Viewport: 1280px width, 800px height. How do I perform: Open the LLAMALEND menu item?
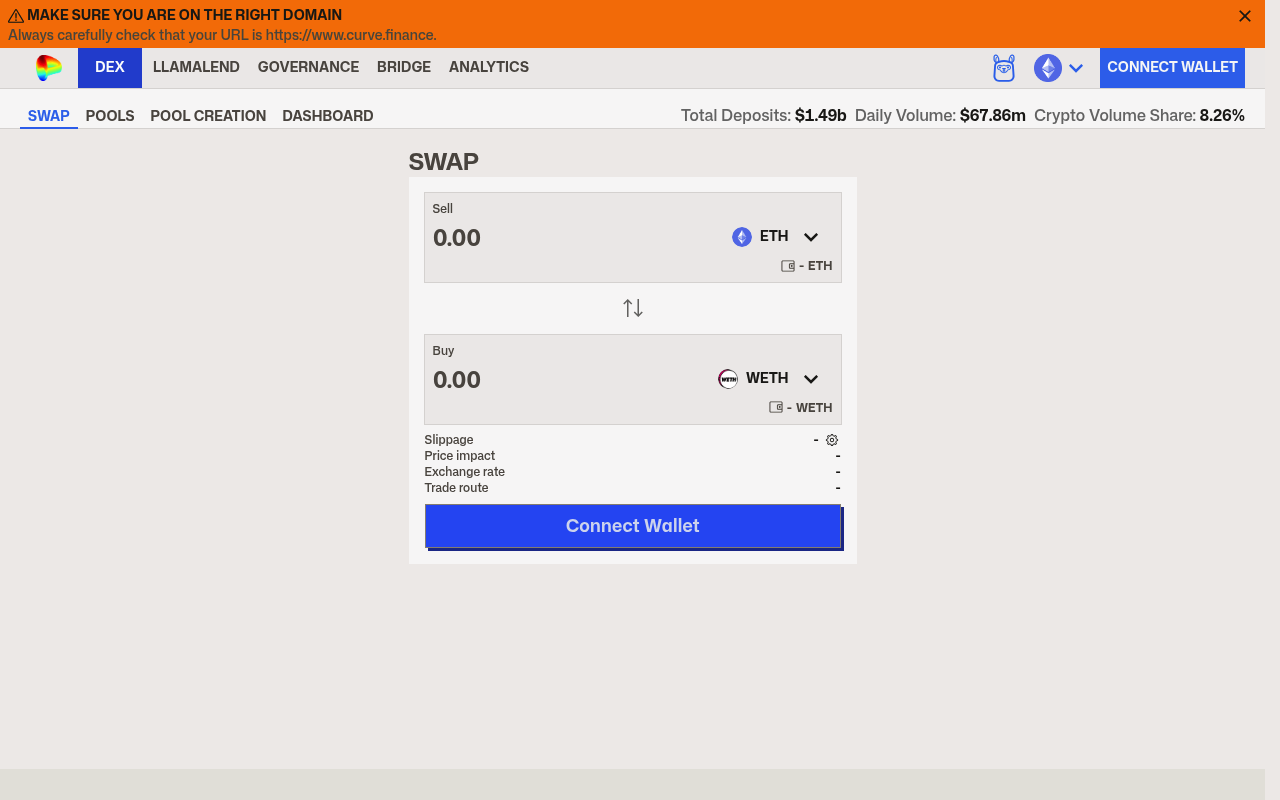[196, 67]
